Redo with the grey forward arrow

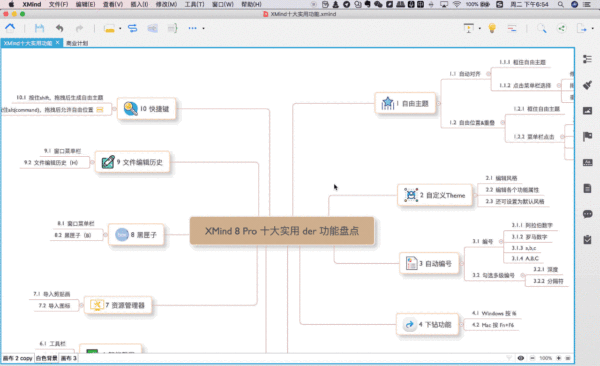point(79,28)
